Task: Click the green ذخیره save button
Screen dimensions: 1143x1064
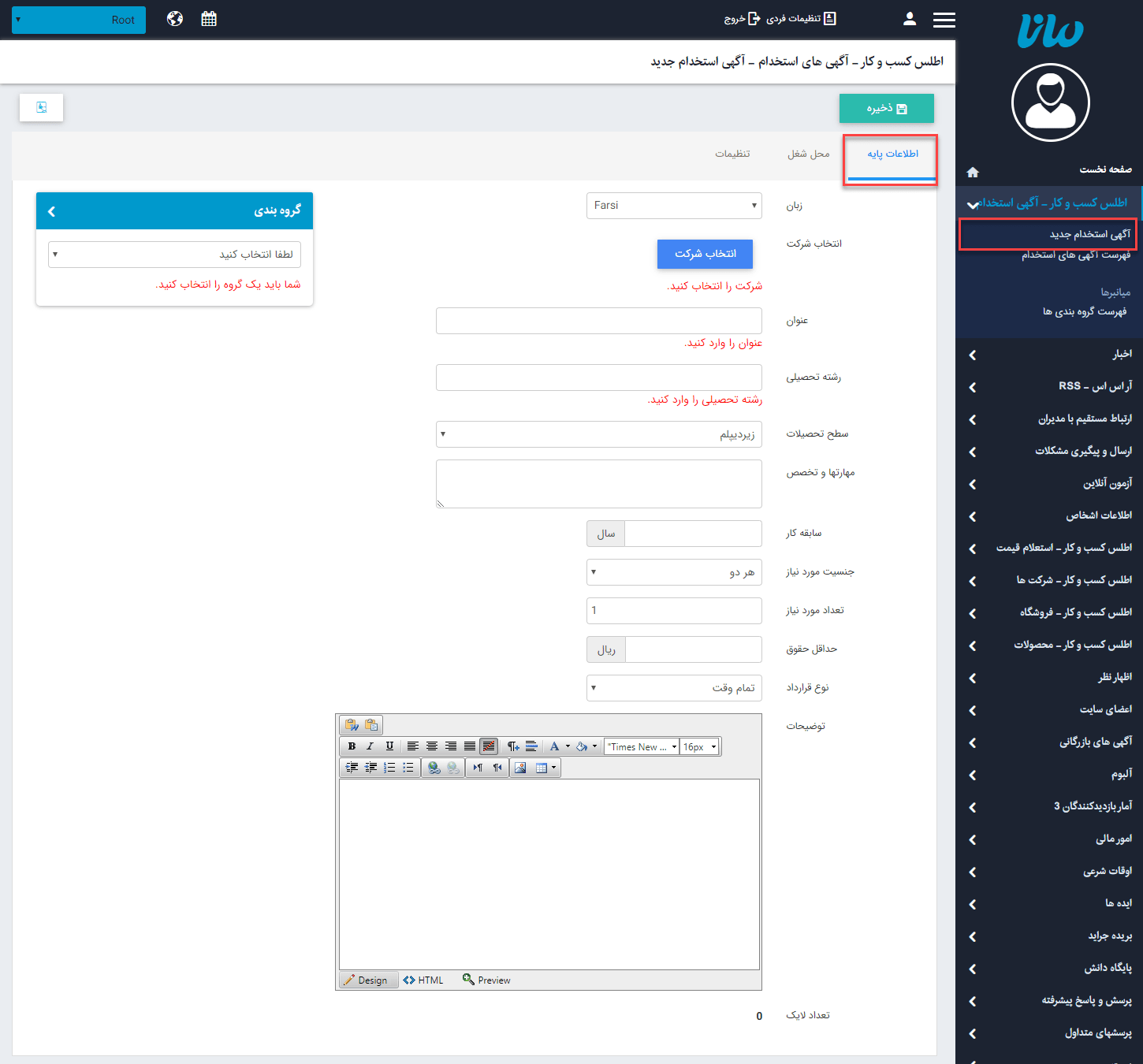Action: pos(886,108)
